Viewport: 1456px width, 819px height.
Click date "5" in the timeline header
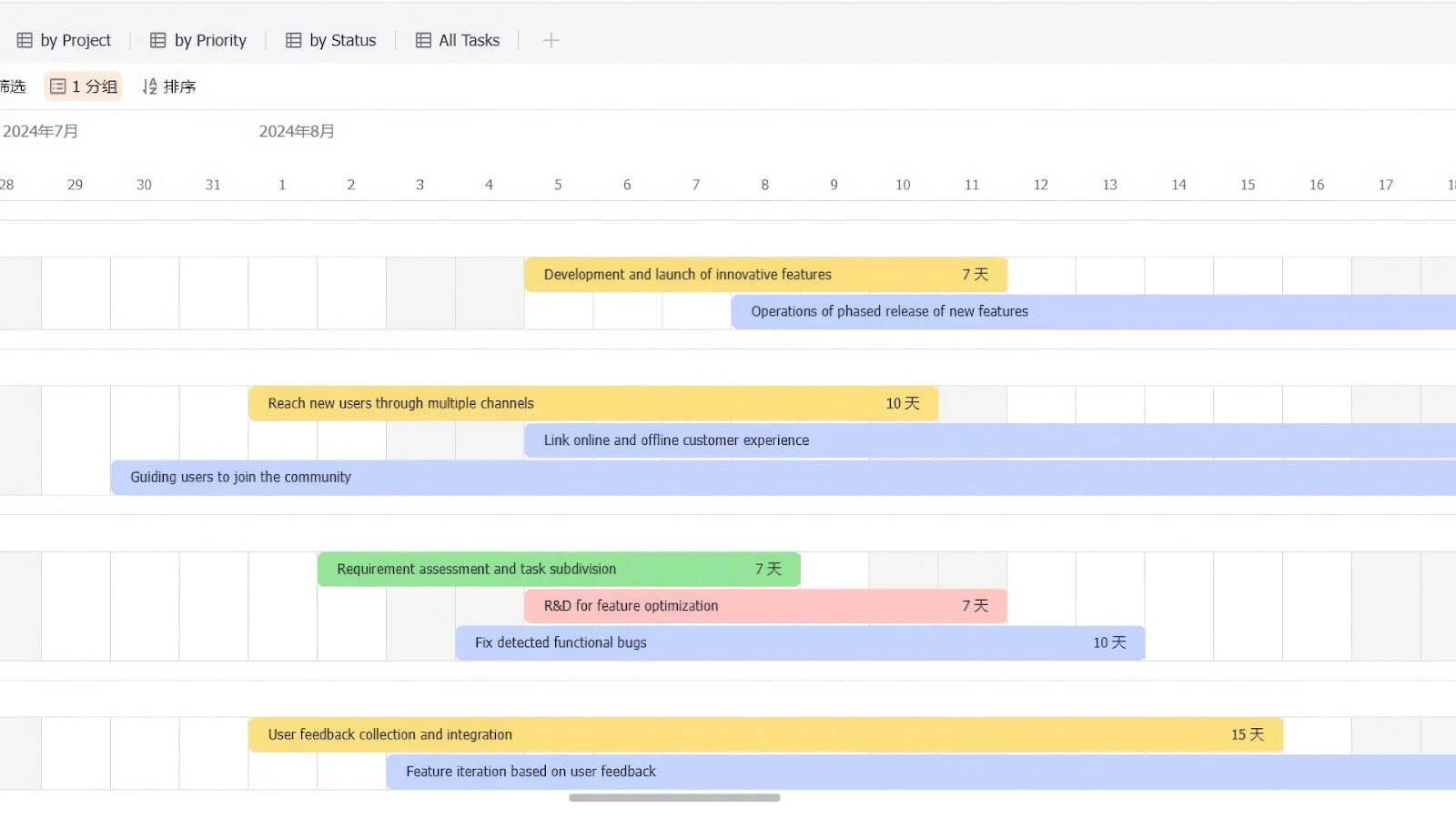pyautogui.click(x=558, y=184)
